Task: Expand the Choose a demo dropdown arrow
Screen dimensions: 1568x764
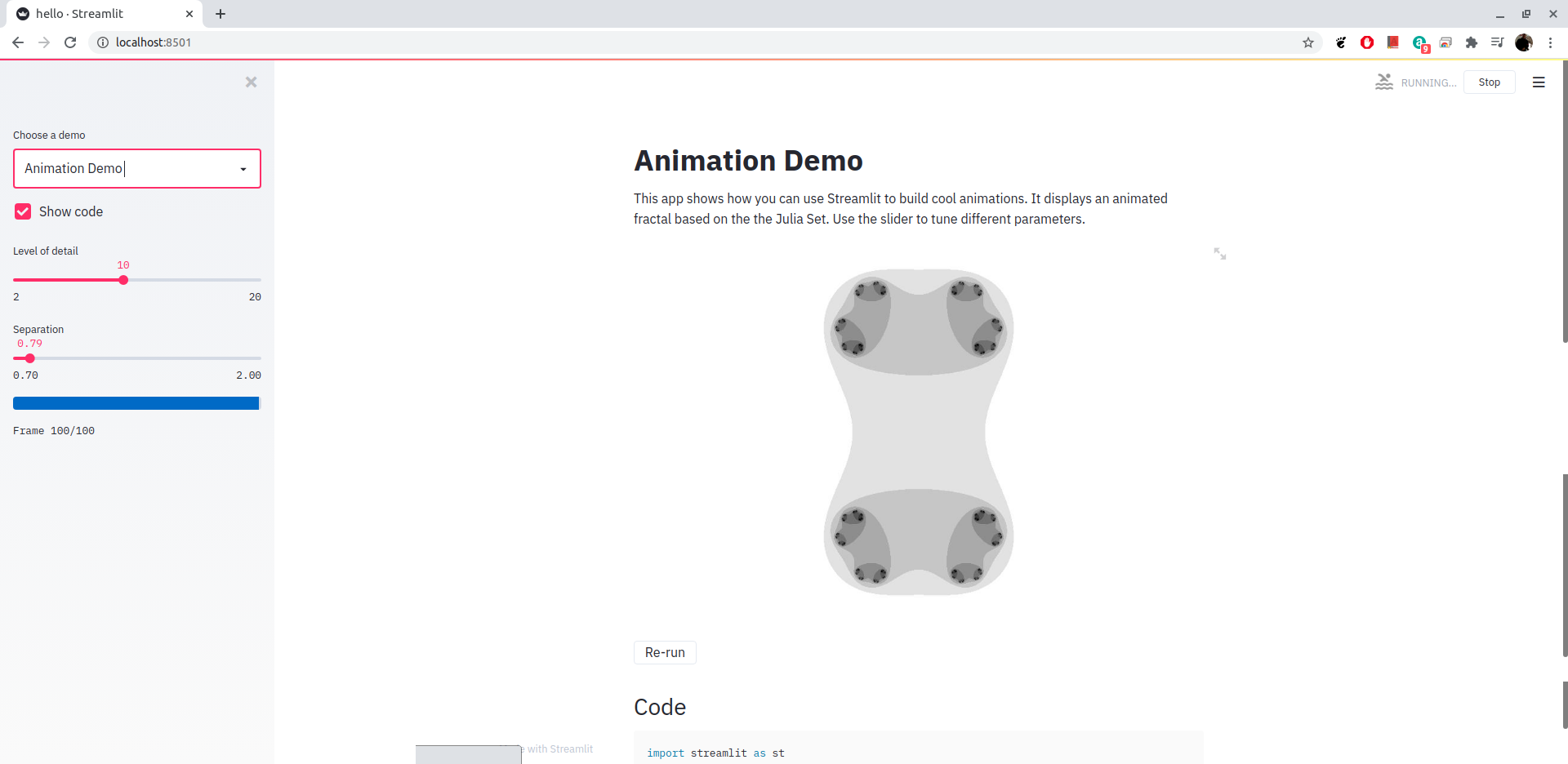Action: [x=243, y=169]
